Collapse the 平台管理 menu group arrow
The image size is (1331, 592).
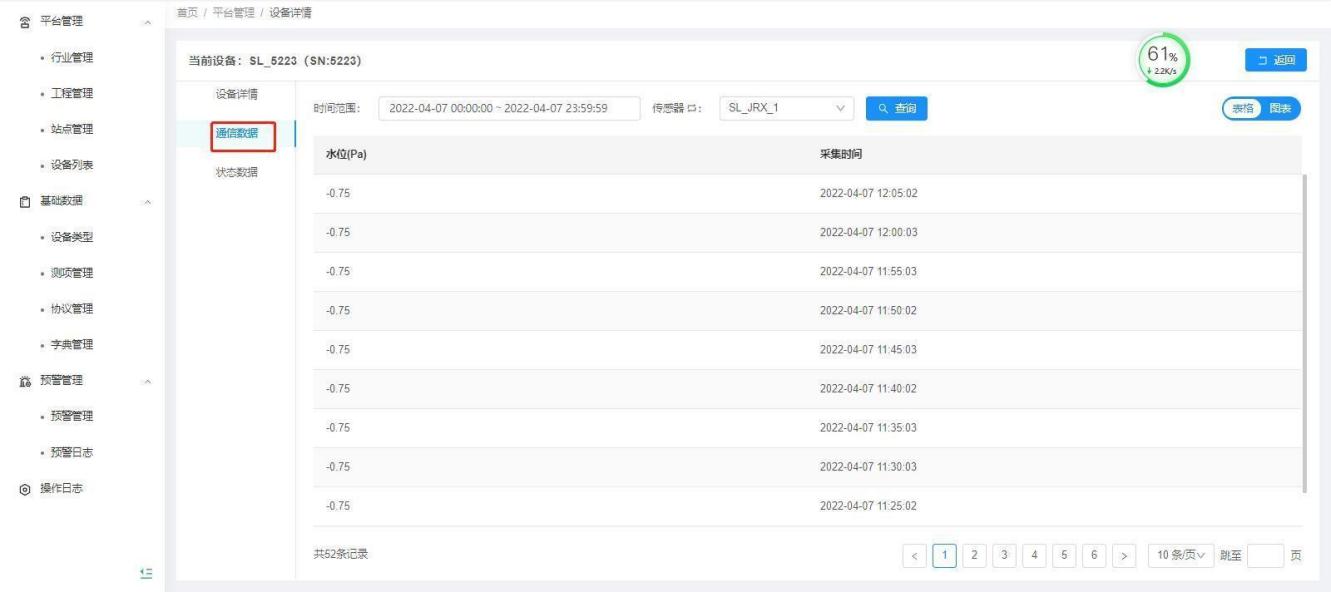point(149,22)
